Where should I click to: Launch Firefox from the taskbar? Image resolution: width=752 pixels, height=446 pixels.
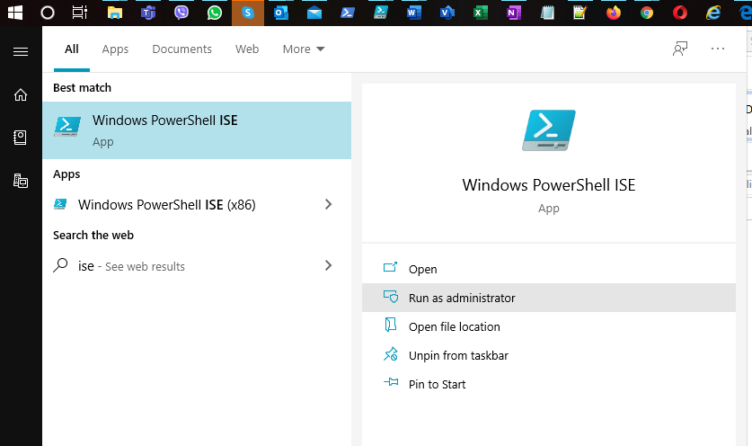pos(613,13)
